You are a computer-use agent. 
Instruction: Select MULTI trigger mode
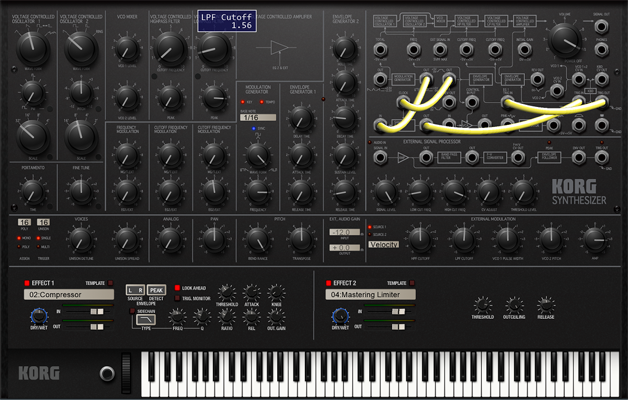[38, 246]
